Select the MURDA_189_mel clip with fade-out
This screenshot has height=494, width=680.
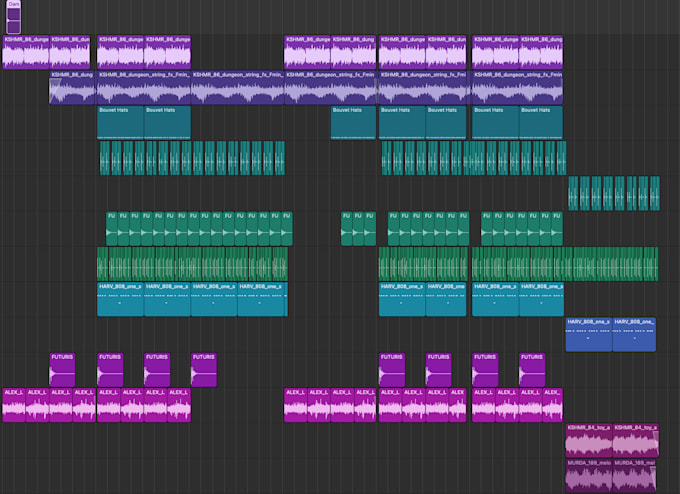click(634, 475)
